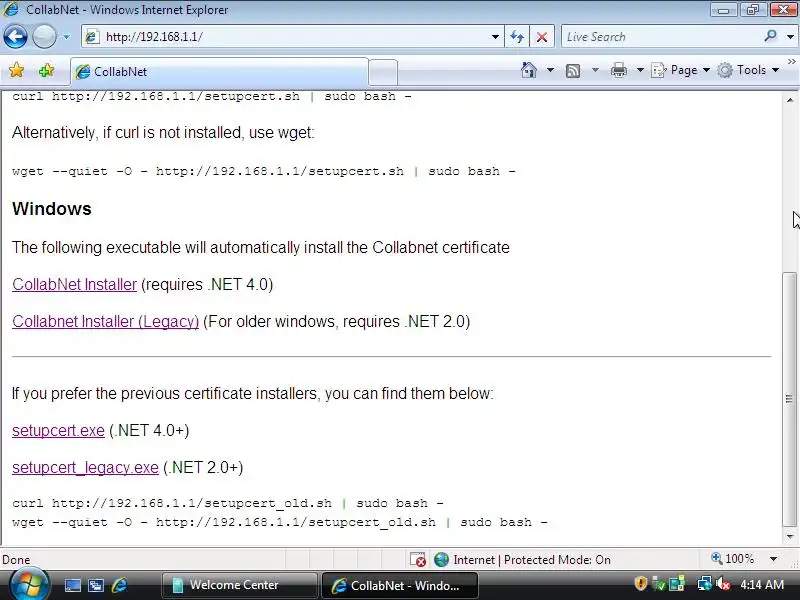Click the Internet Explorer title bar icon

[10, 9]
